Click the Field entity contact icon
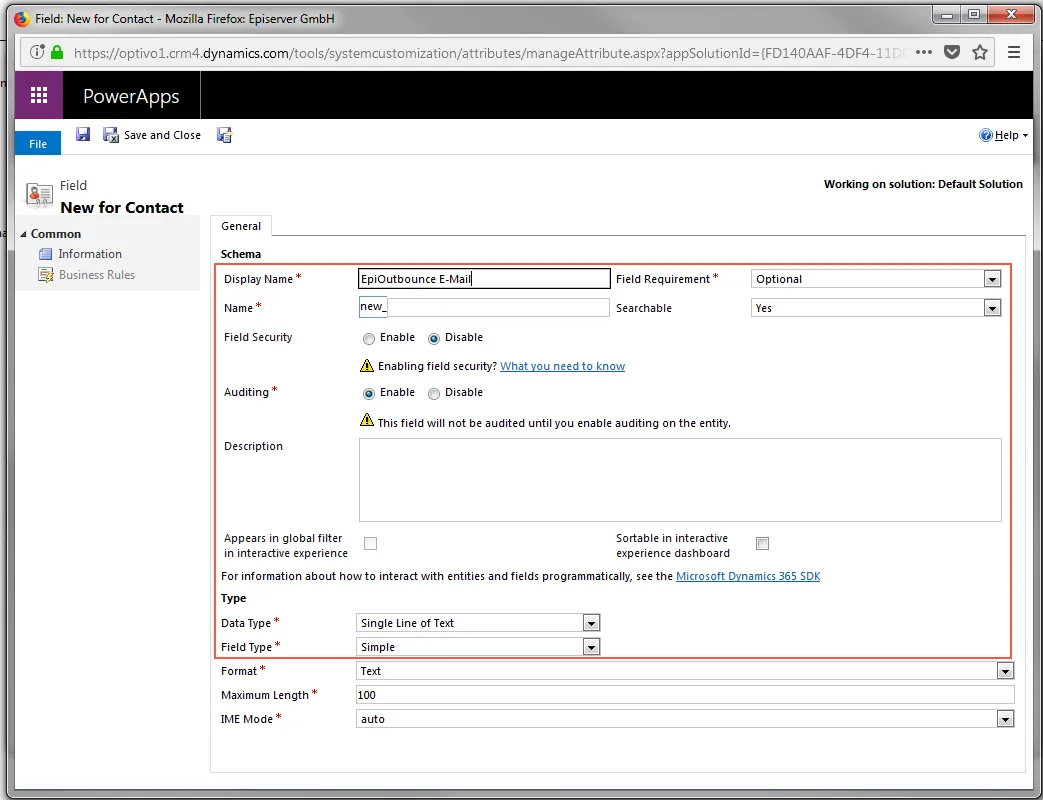This screenshot has height=800, width=1043. [39, 196]
